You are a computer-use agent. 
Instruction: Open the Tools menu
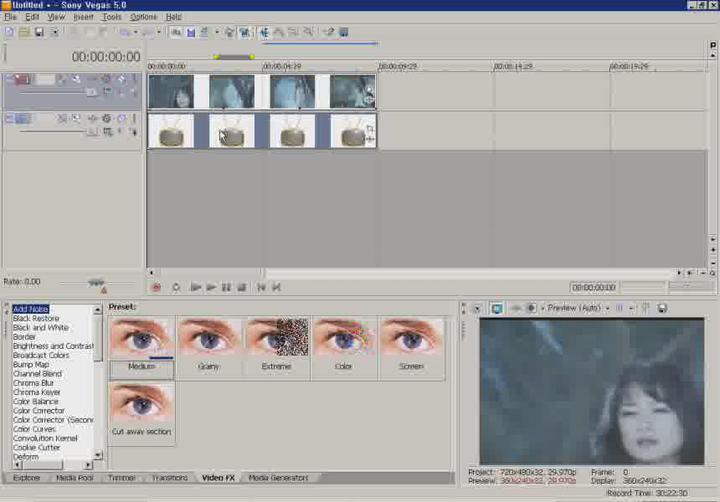pos(112,17)
